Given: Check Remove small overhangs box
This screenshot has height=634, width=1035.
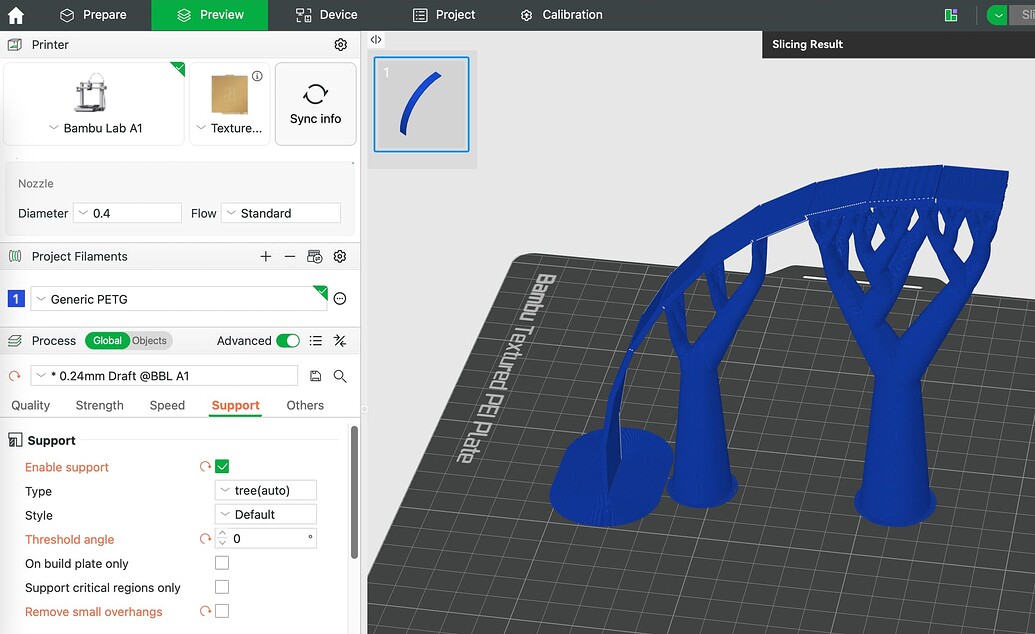Looking at the screenshot, I should point(222,611).
